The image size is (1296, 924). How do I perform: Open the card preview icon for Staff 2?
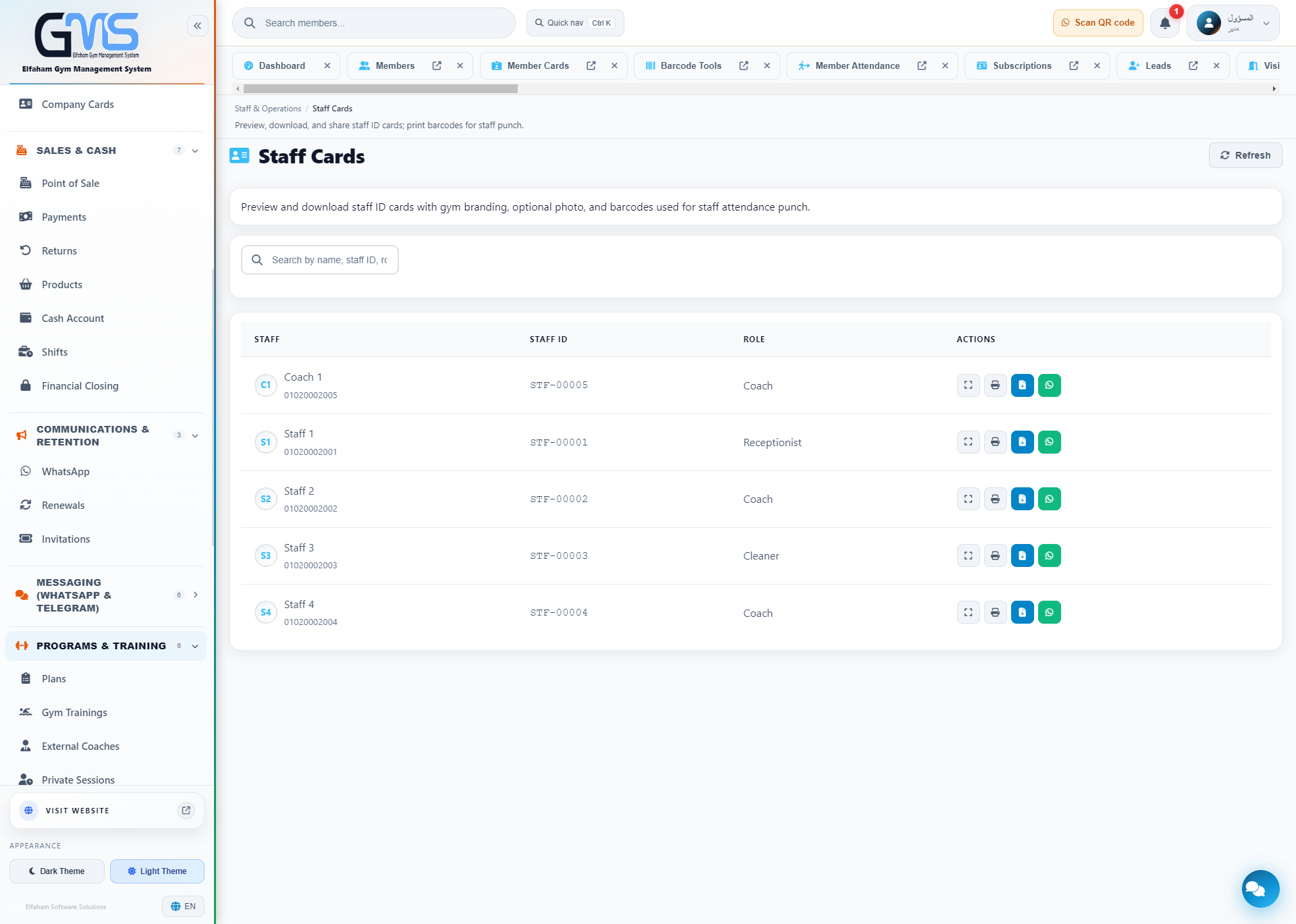pos(968,499)
